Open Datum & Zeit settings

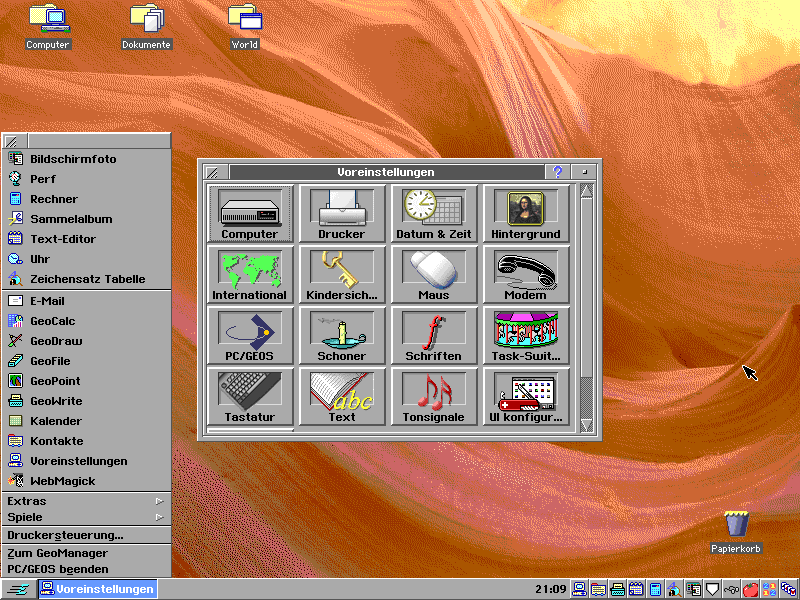(x=434, y=213)
